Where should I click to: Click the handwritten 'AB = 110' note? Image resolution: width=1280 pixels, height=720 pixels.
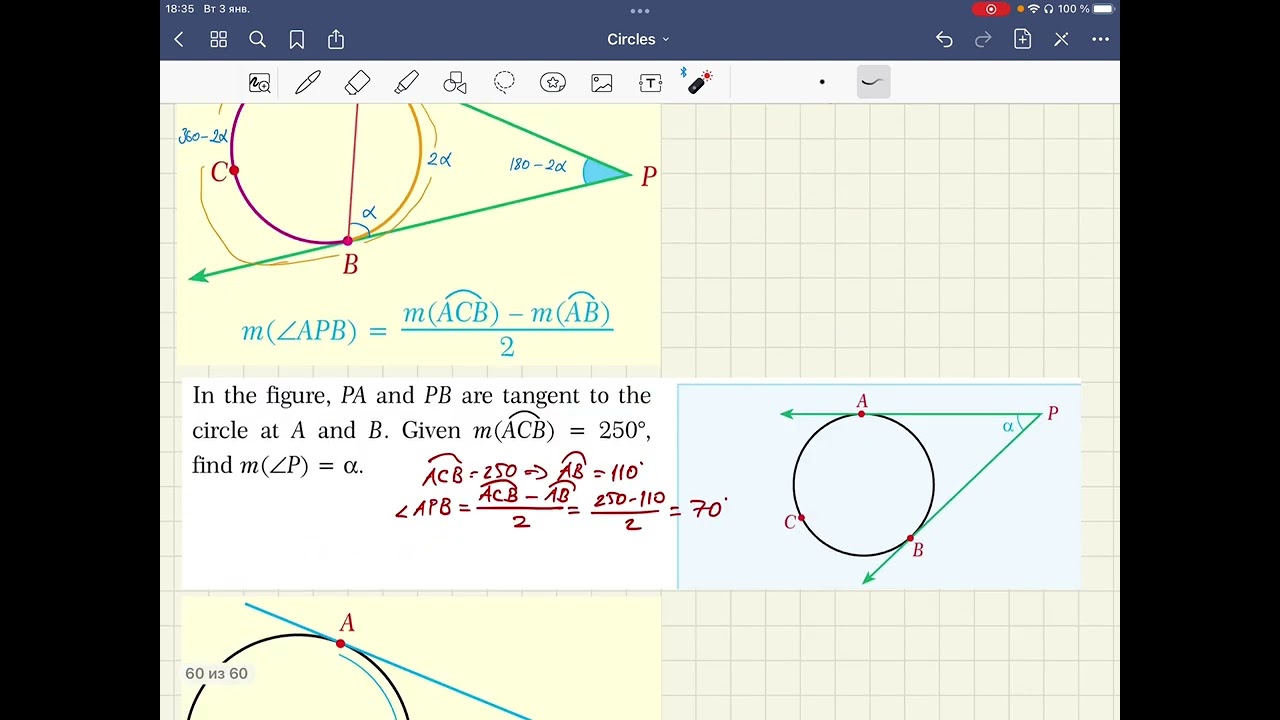point(600,471)
